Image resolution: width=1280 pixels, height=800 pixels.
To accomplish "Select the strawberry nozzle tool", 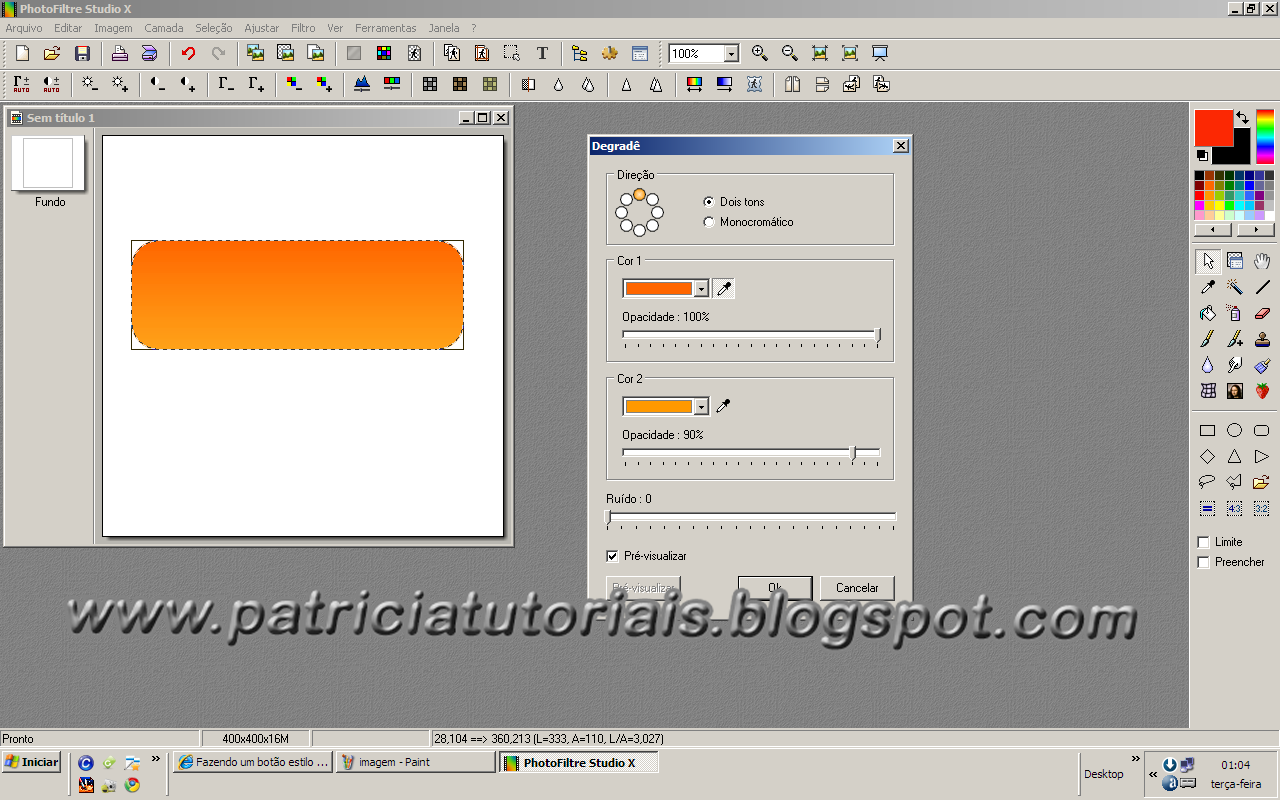I will [1262, 391].
